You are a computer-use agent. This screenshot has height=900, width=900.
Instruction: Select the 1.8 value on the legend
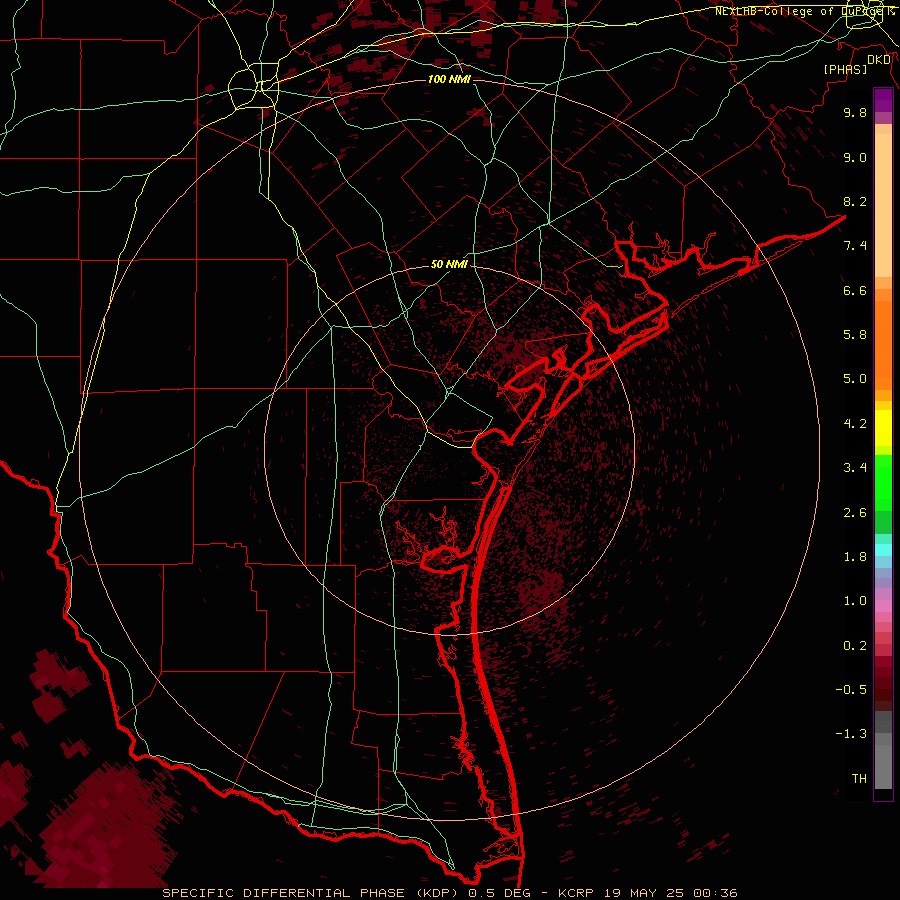tap(855, 557)
